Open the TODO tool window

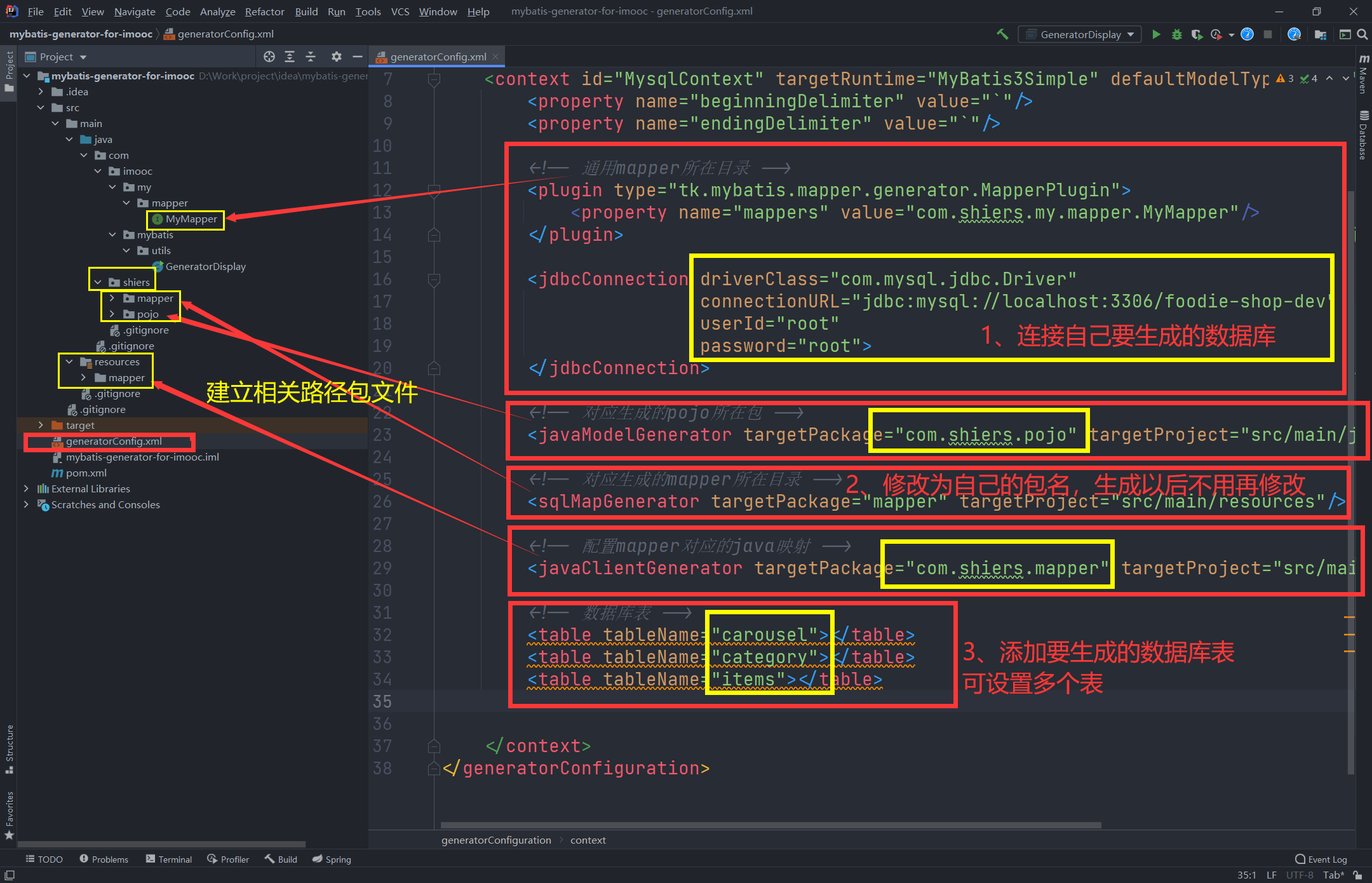tap(44, 859)
